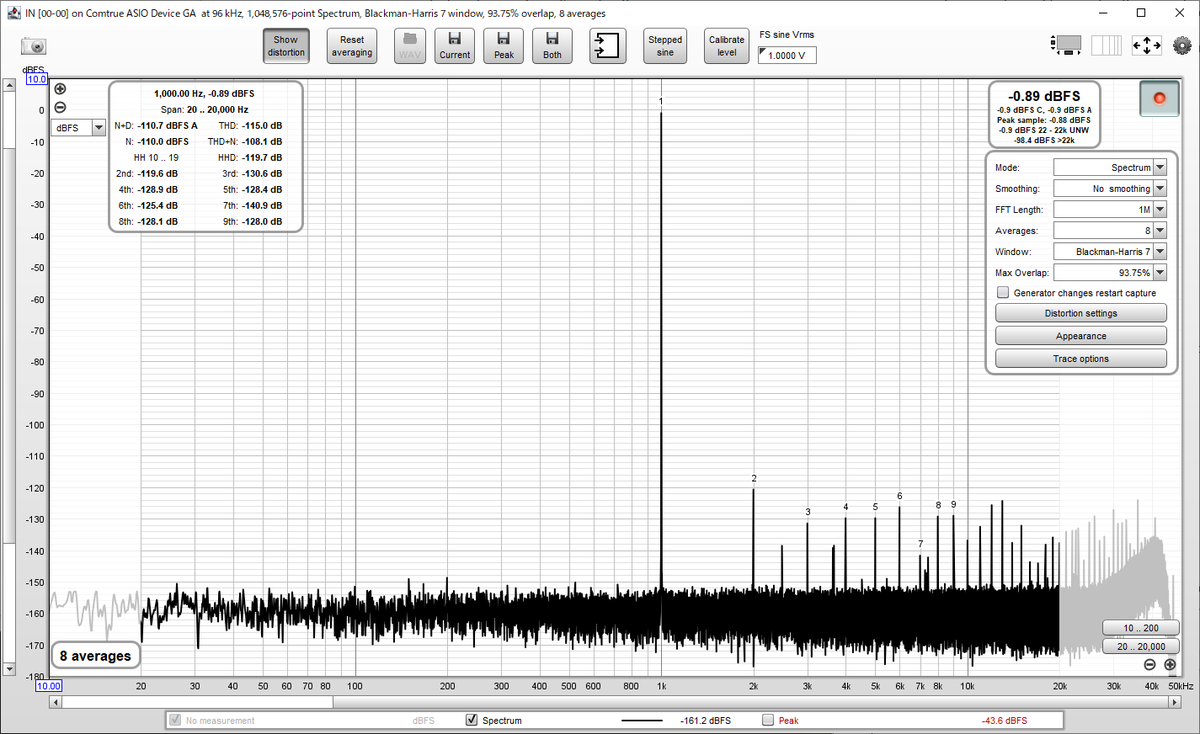This screenshot has width=1200, height=734.
Task: Zoom in horizontally with bottom-right plus icon
Action: pos(1169,664)
